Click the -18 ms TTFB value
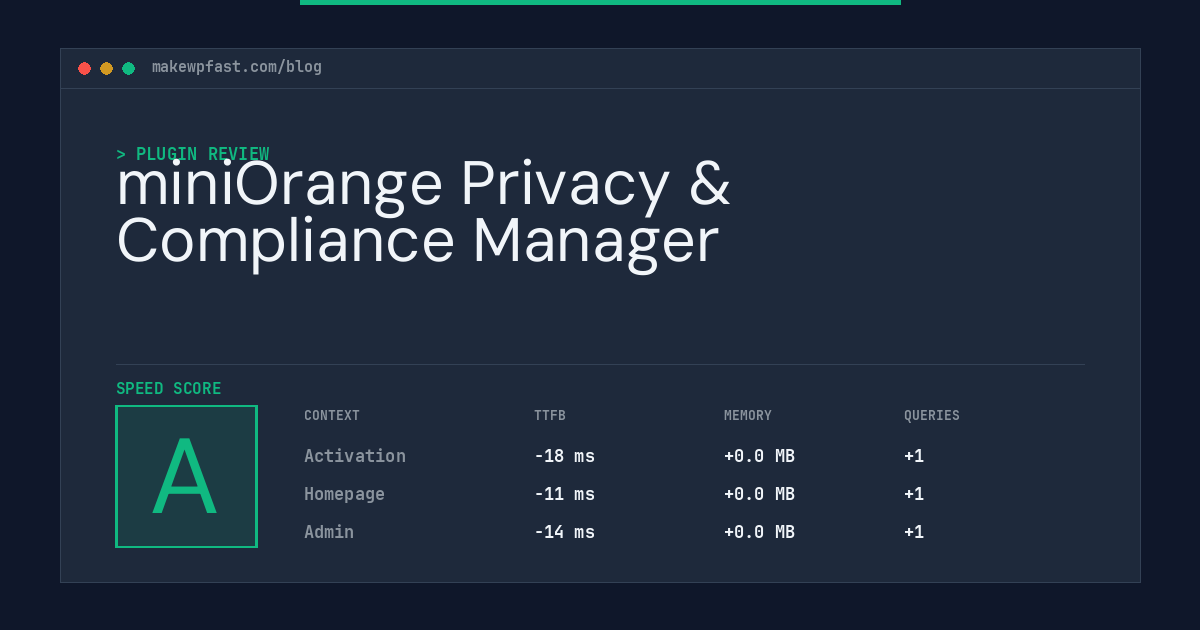1200x630 pixels. click(x=565, y=456)
